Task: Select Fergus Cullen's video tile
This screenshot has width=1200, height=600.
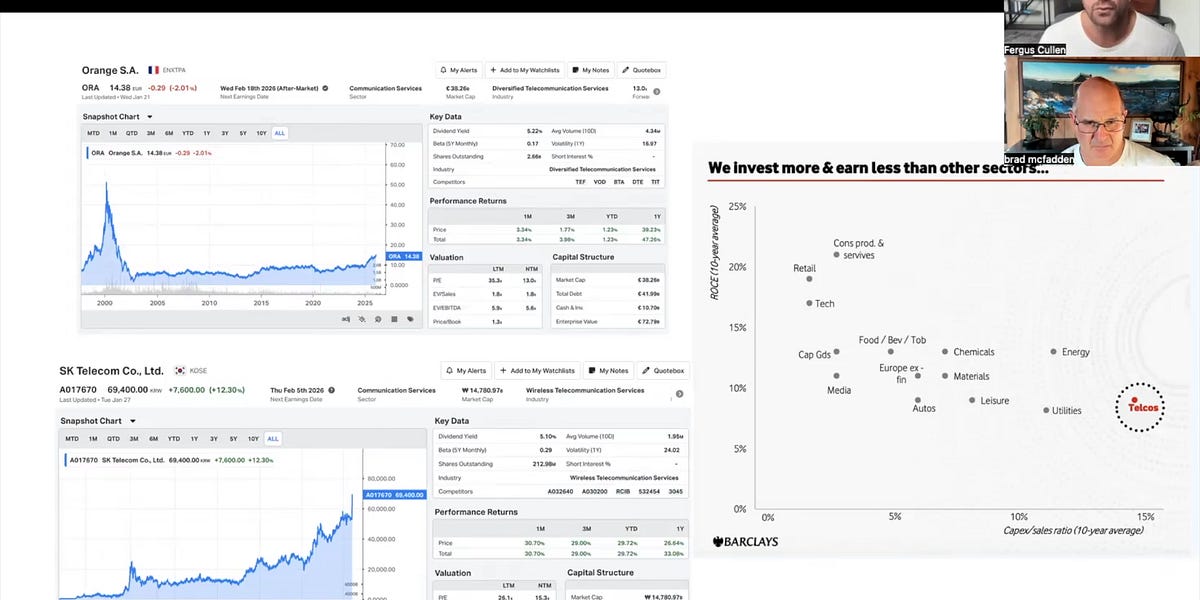Action: [1101, 27]
